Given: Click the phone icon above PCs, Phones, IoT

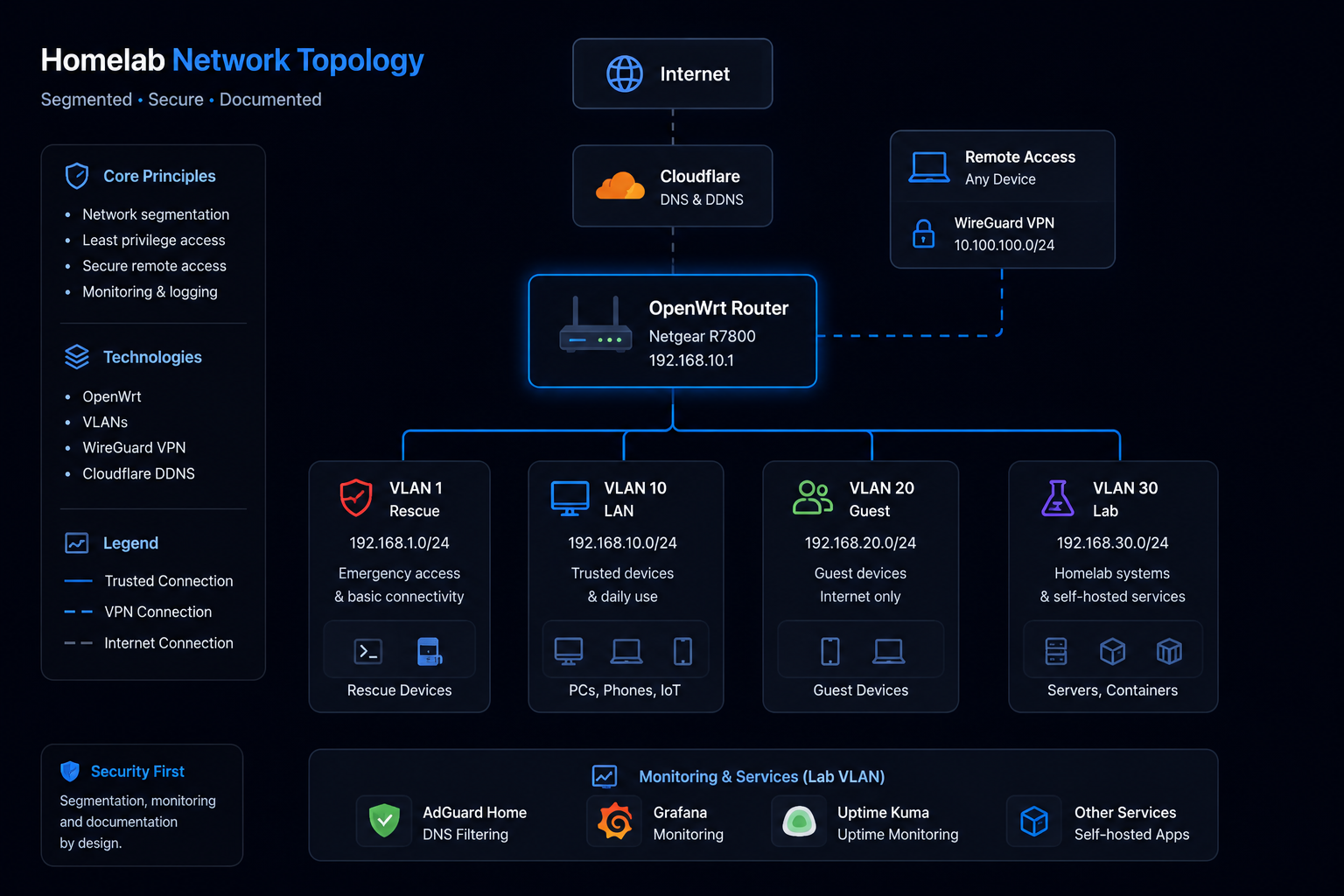Looking at the screenshot, I should (682, 651).
